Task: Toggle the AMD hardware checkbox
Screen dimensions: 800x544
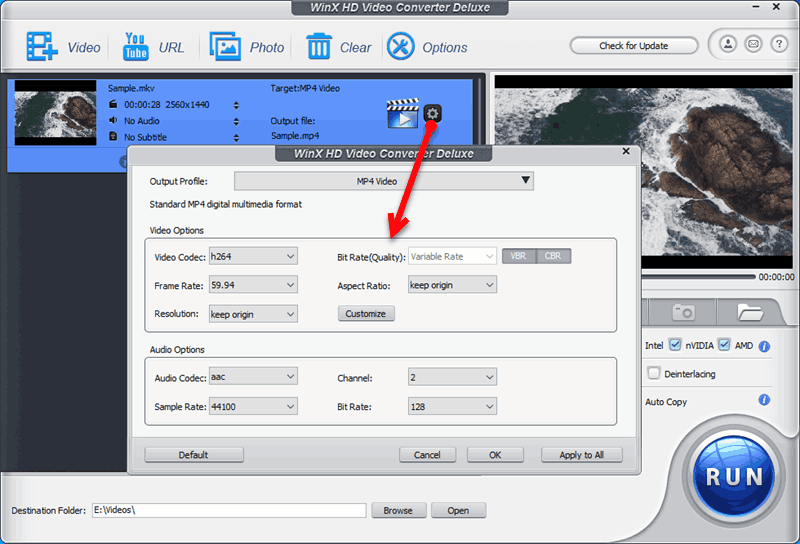Action: pyautogui.click(x=724, y=345)
